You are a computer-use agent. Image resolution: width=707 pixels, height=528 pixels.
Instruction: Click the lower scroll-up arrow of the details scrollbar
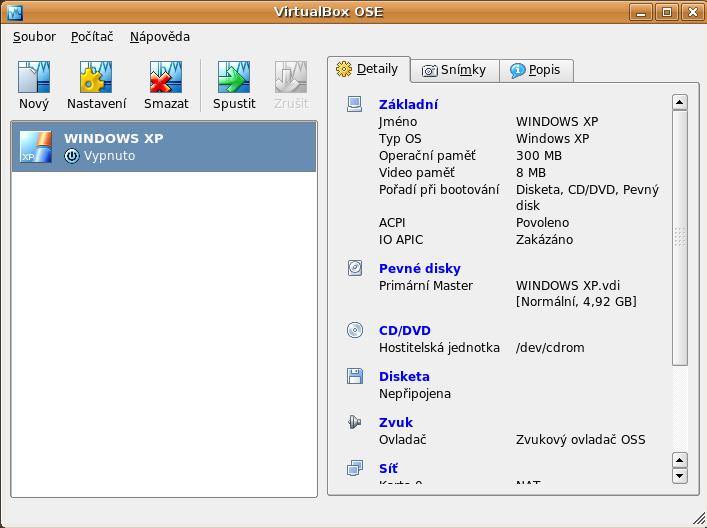point(679,460)
